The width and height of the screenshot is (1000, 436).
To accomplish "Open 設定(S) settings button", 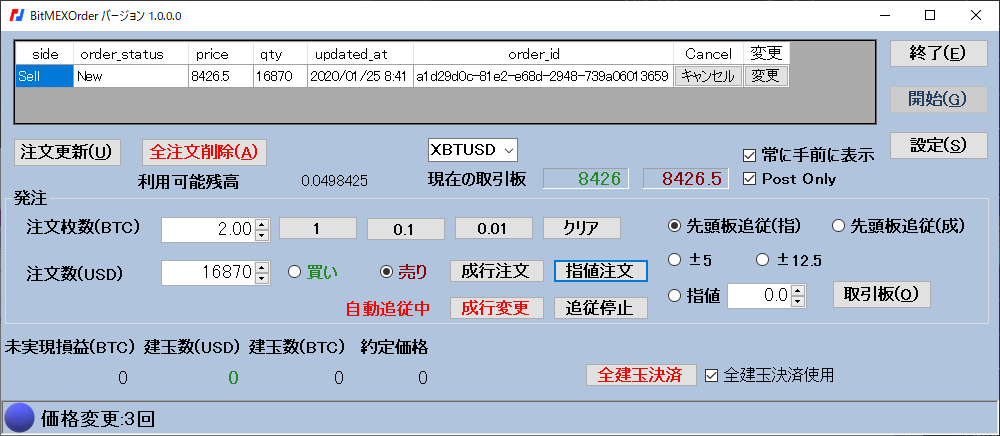I will click(x=938, y=145).
